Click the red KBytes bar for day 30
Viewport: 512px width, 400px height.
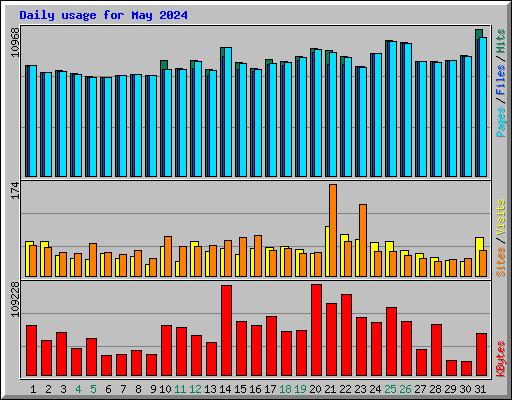pos(466,368)
